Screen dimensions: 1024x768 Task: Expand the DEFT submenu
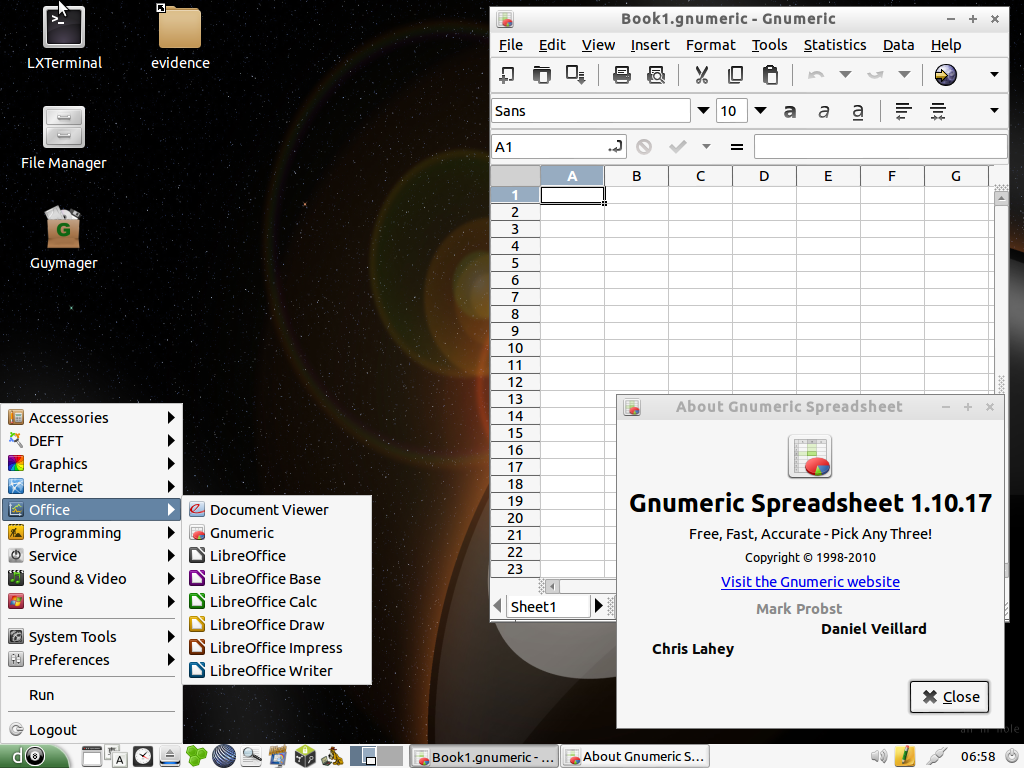tap(91, 441)
